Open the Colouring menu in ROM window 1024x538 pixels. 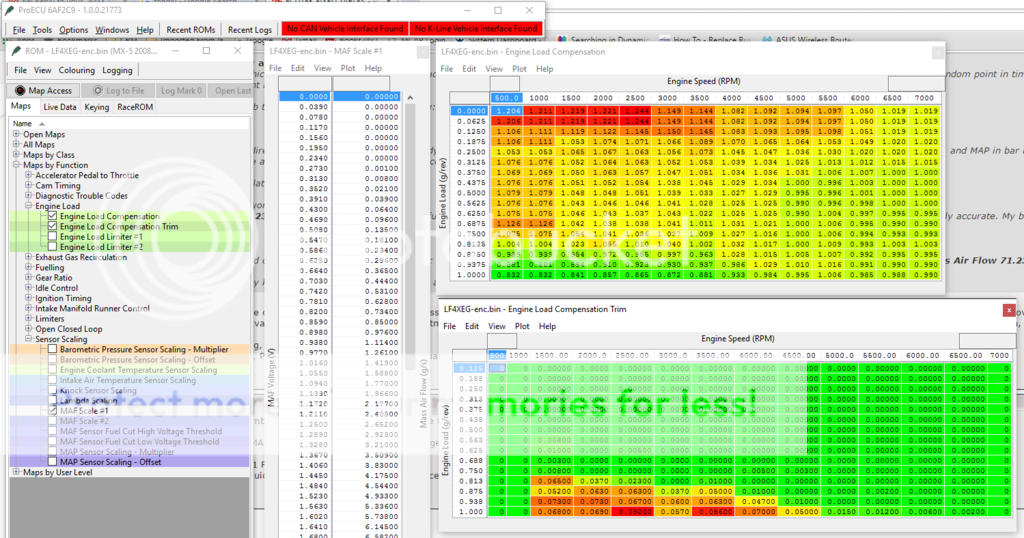(x=76, y=70)
